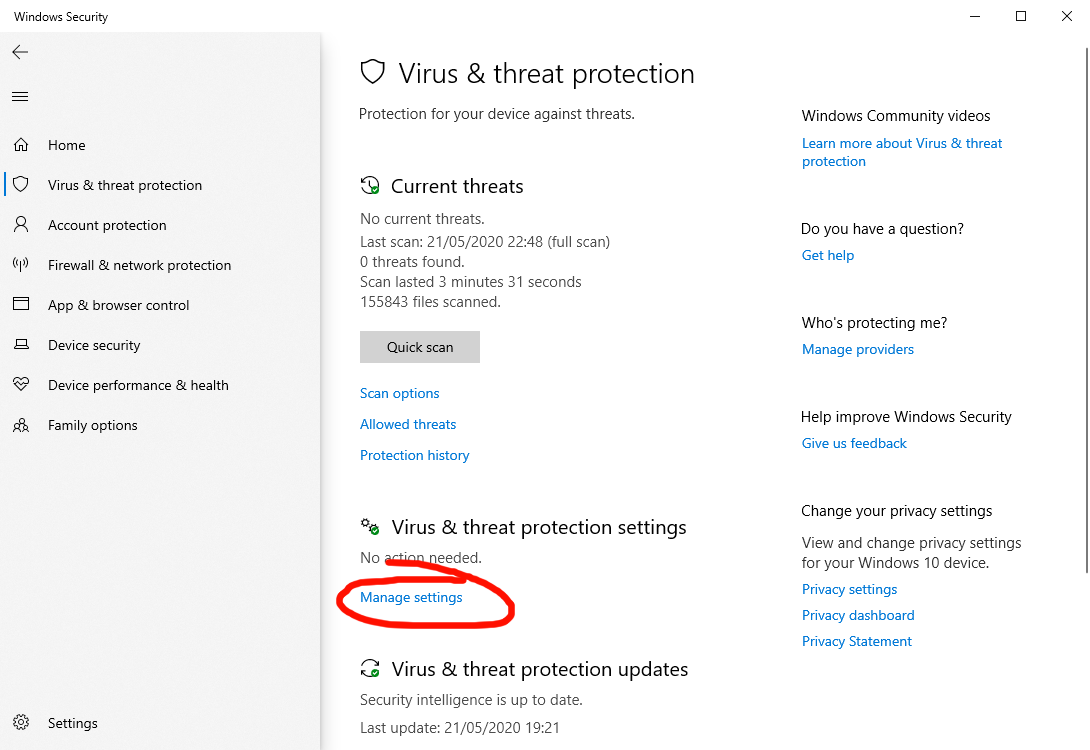Open Family options in sidebar

point(93,425)
